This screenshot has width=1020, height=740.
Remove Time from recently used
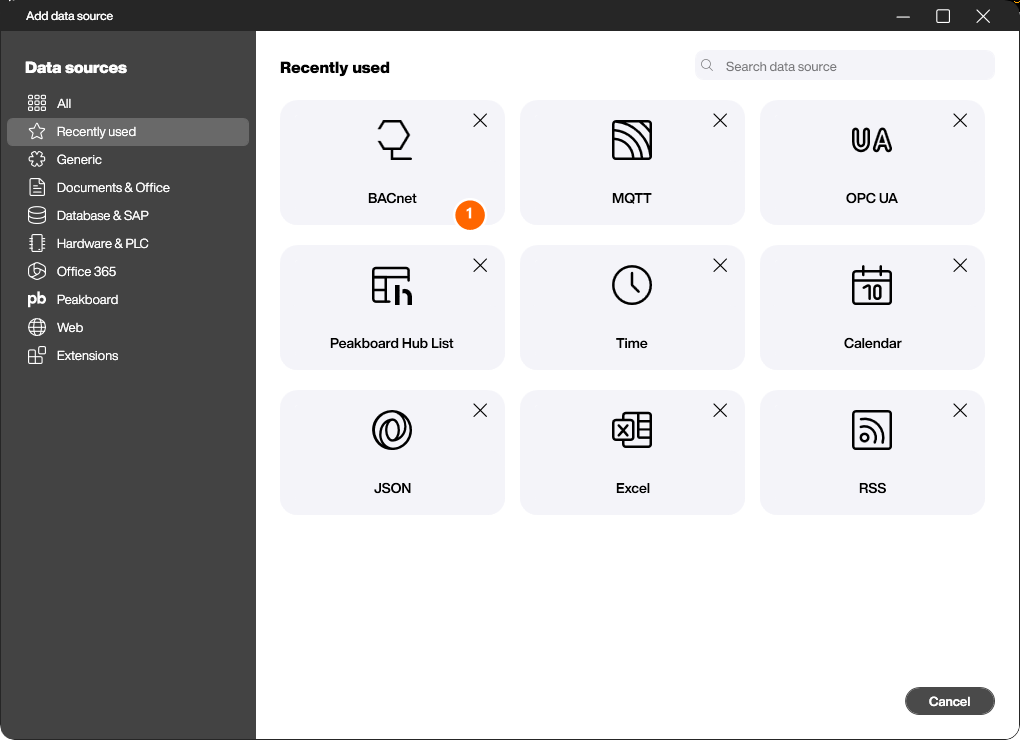[720, 265]
